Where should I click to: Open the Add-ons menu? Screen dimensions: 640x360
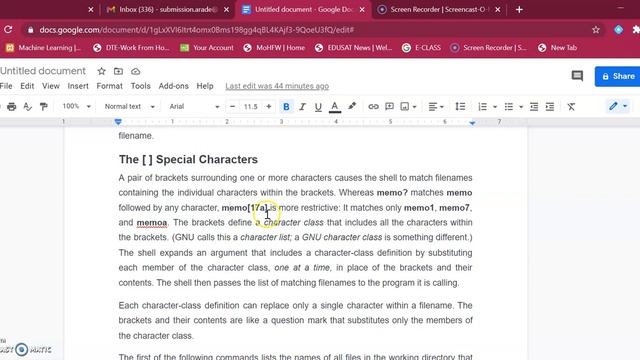pyautogui.click(x=173, y=86)
